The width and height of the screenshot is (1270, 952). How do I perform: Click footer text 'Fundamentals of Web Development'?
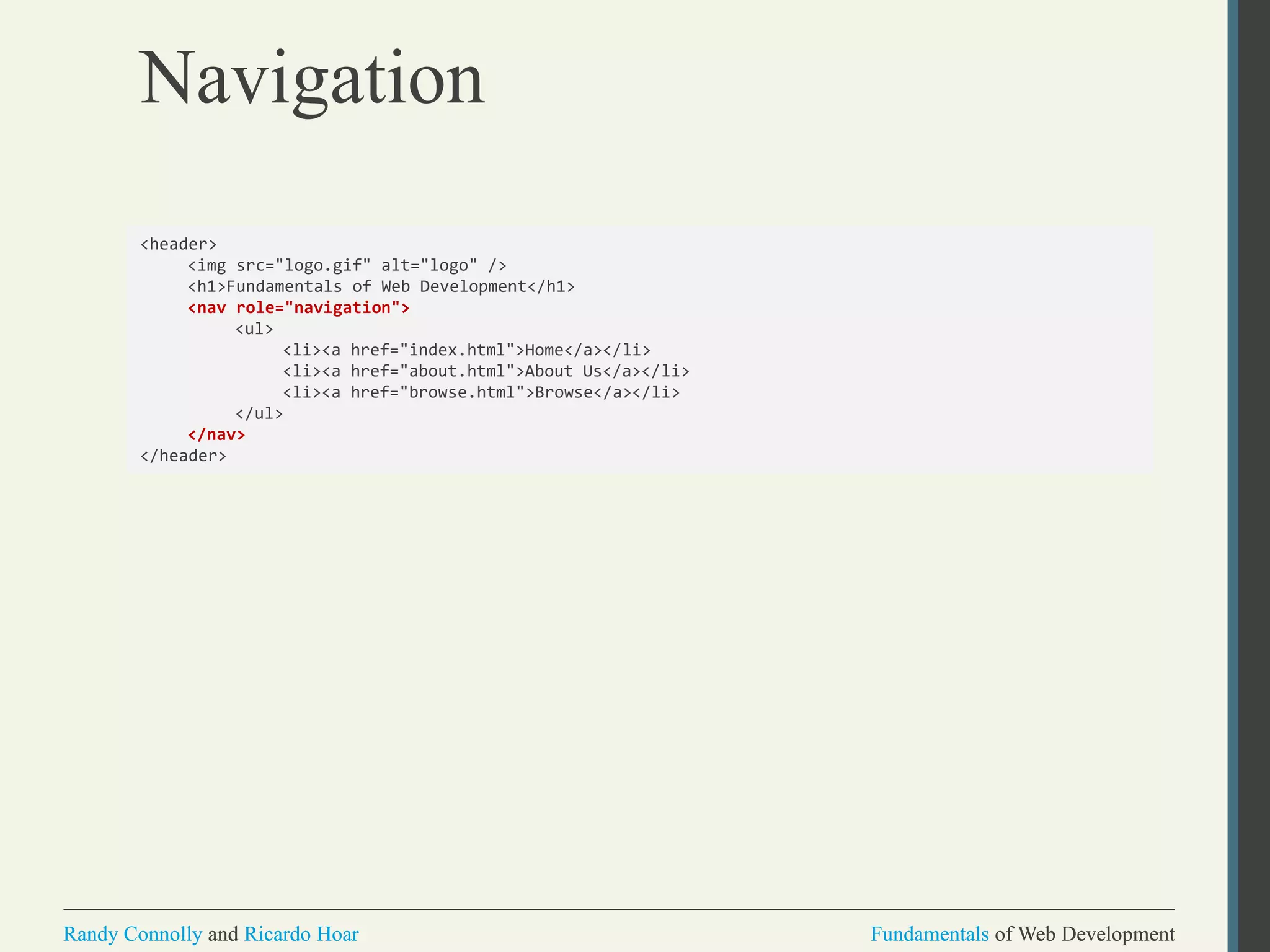click(x=1023, y=934)
